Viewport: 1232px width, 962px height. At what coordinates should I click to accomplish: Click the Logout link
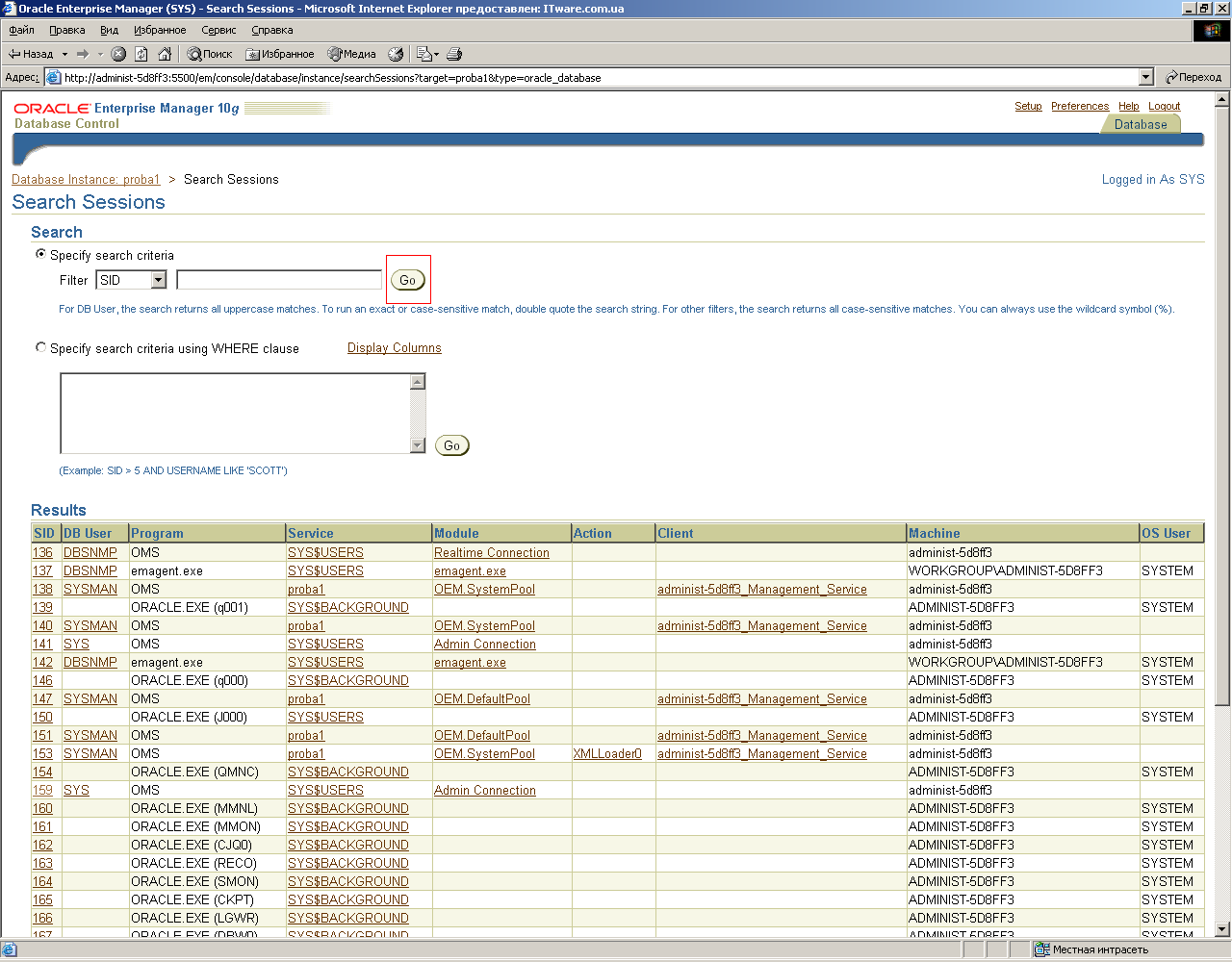(1165, 106)
